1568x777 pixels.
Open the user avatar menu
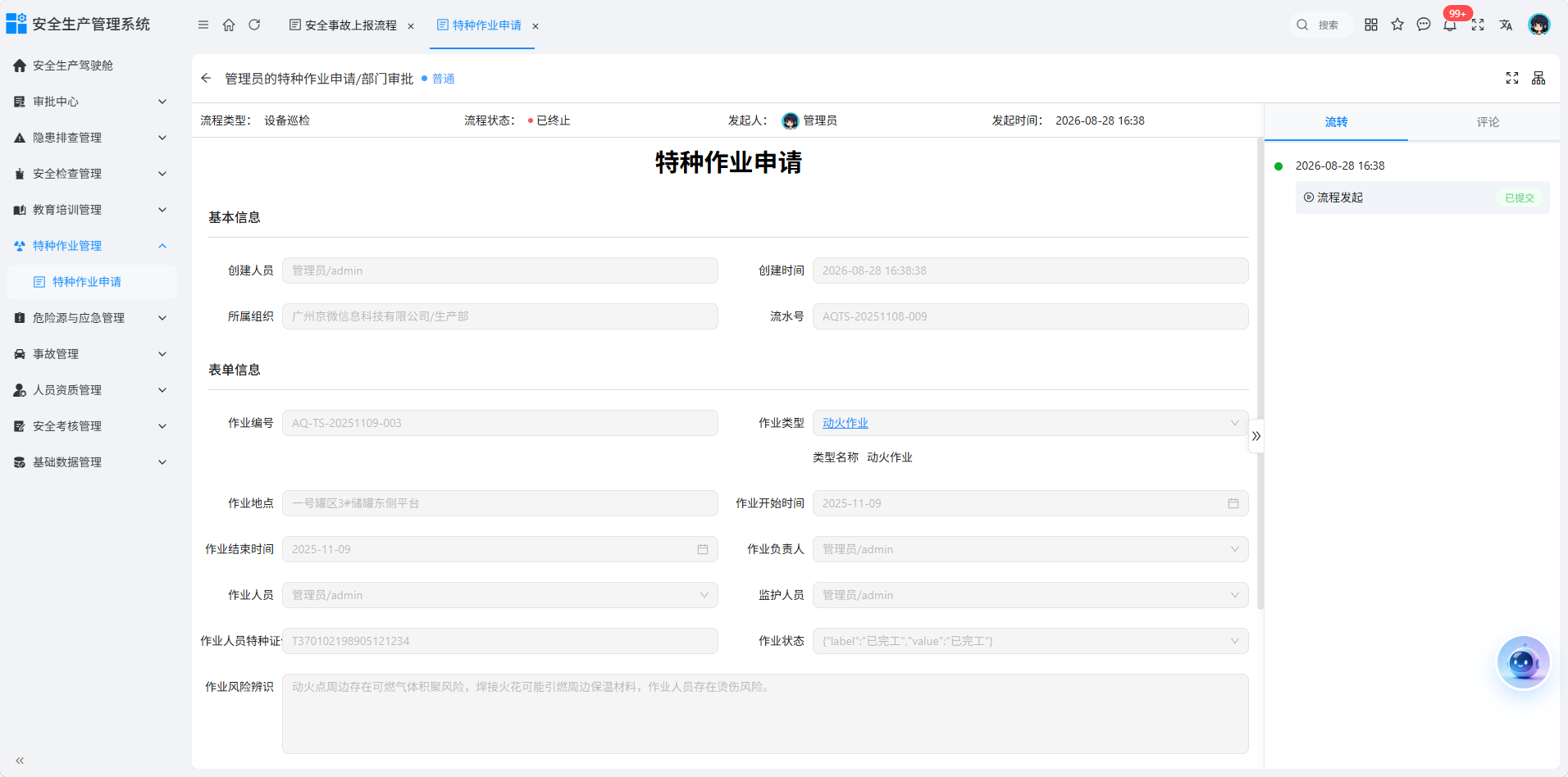pos(1539,25)
